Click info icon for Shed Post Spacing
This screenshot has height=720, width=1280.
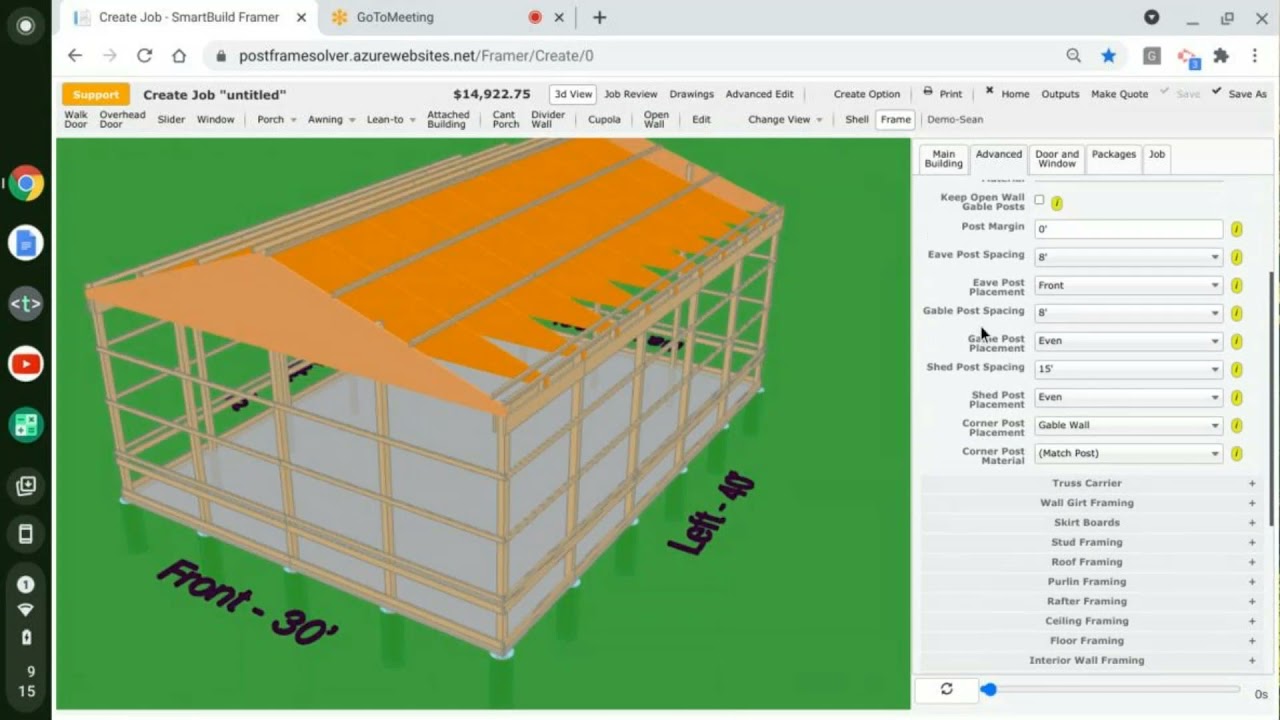pos(1236,369)
